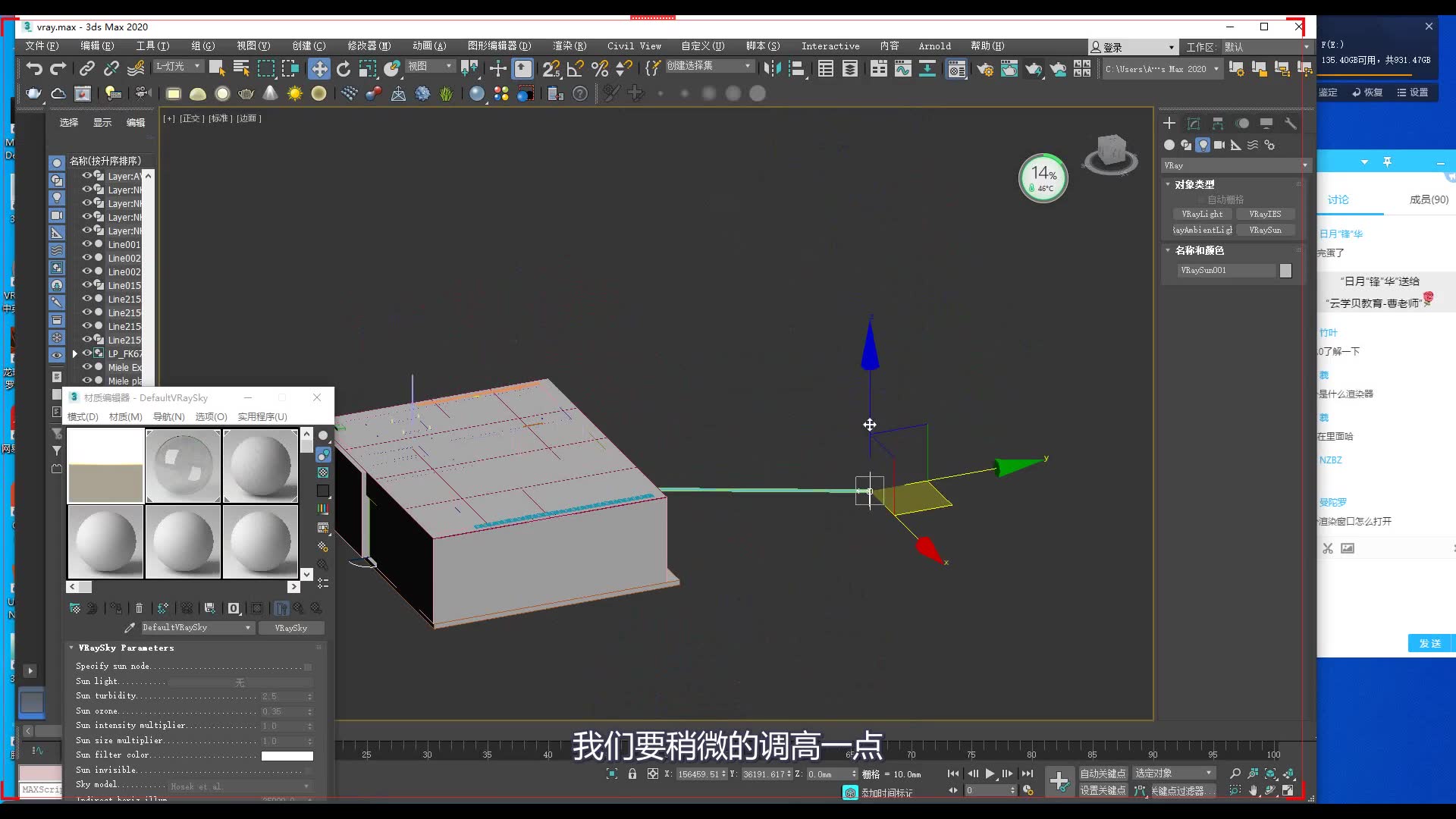Viewport: 1456px width, 819px height.
Task: Hide the Line001 object via eye icon
Action: pyautogui.click(x=86, y=244)
